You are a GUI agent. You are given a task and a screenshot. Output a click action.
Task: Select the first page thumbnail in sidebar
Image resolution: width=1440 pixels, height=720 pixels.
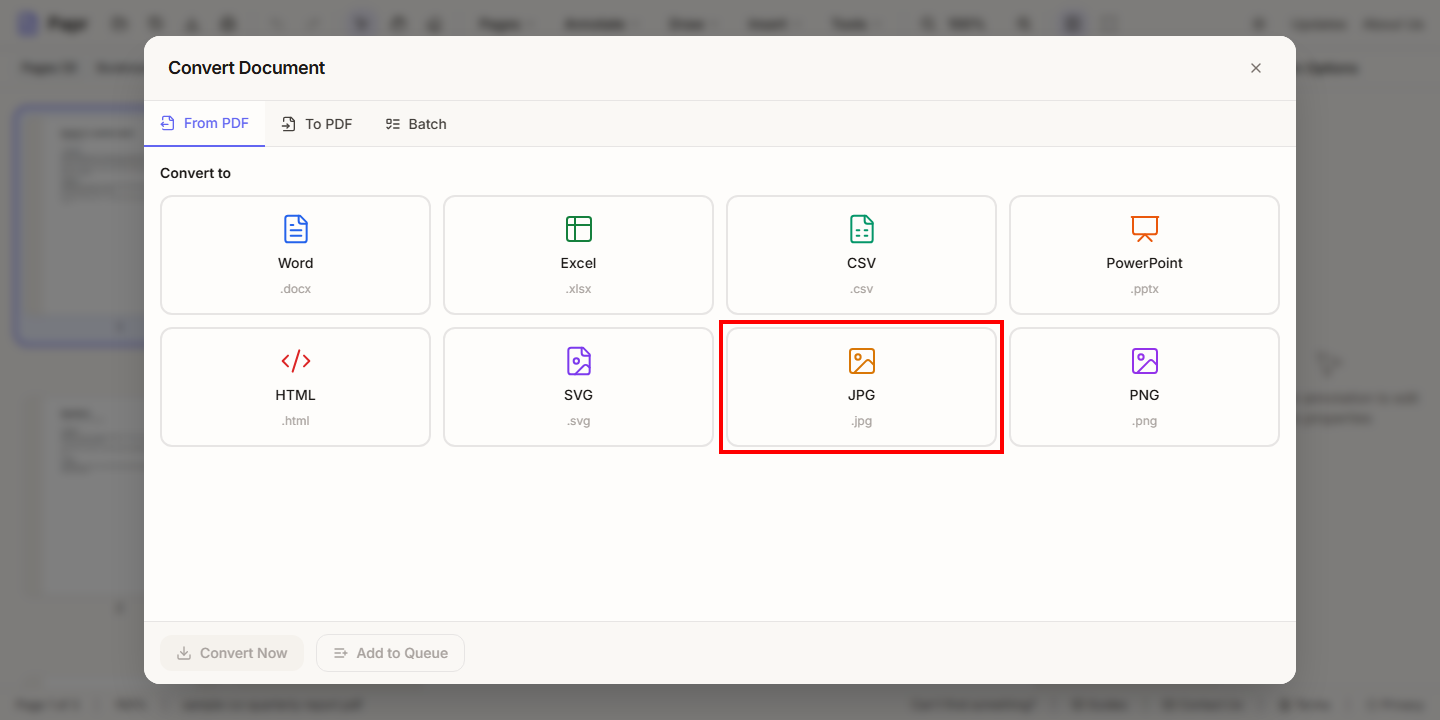80,225
